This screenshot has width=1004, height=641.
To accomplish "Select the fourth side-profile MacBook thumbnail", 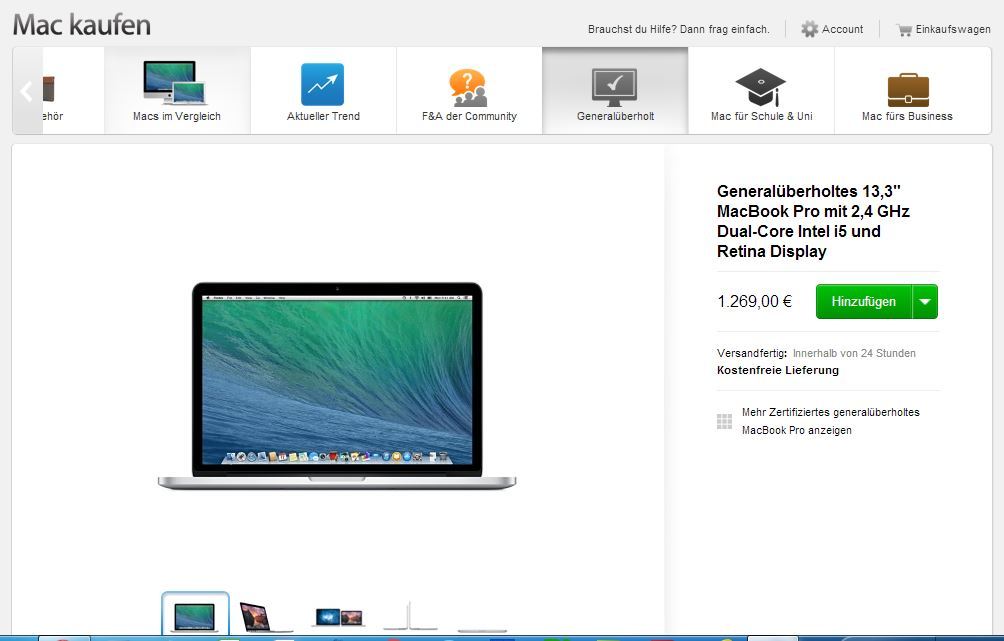I will coord(410,616).
